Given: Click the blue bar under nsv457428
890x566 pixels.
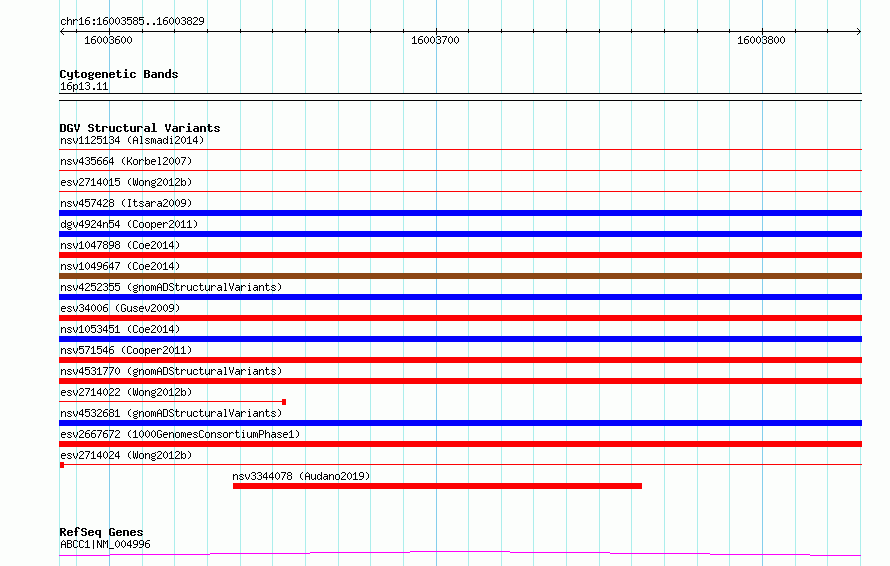Looking at the screenshot, I should (x=460, y=213).
